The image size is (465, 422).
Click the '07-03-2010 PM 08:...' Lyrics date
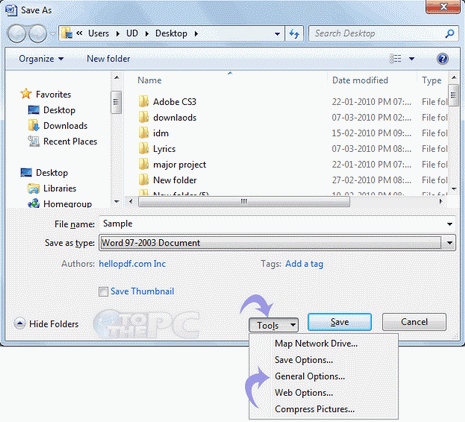pyautogui.click(x=371, y=149)
